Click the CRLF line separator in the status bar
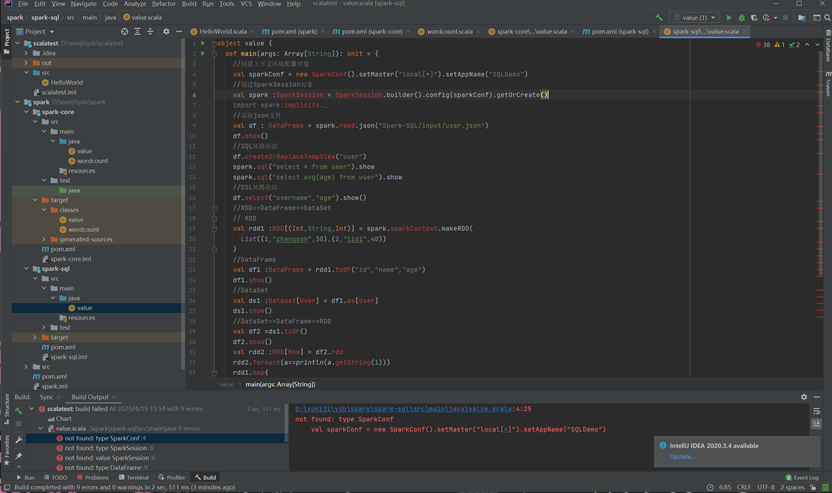The image size is (832, 493). point(743,487)
